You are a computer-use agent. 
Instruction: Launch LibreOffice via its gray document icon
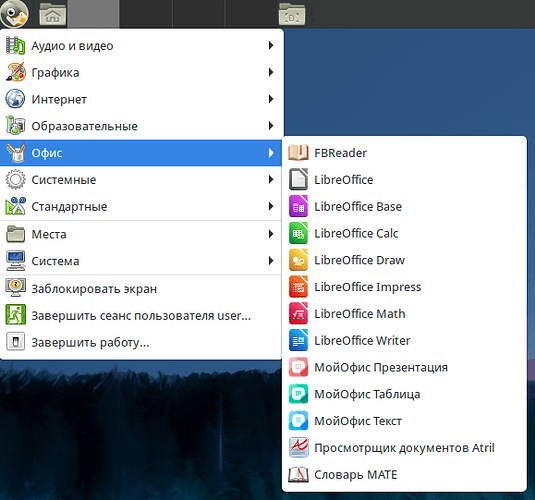click(298, 179)
